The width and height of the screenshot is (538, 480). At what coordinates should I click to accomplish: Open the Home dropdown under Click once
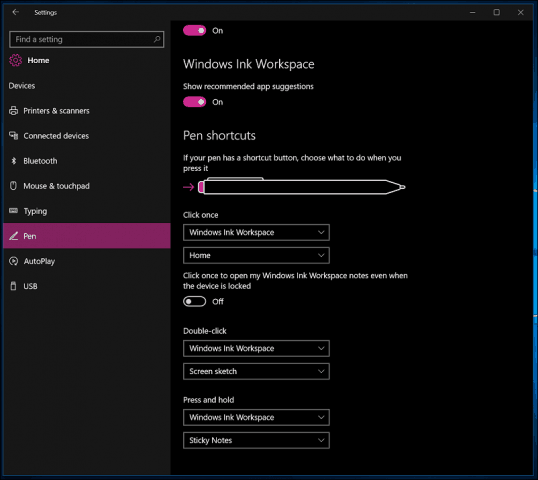[x=256, y=255]
